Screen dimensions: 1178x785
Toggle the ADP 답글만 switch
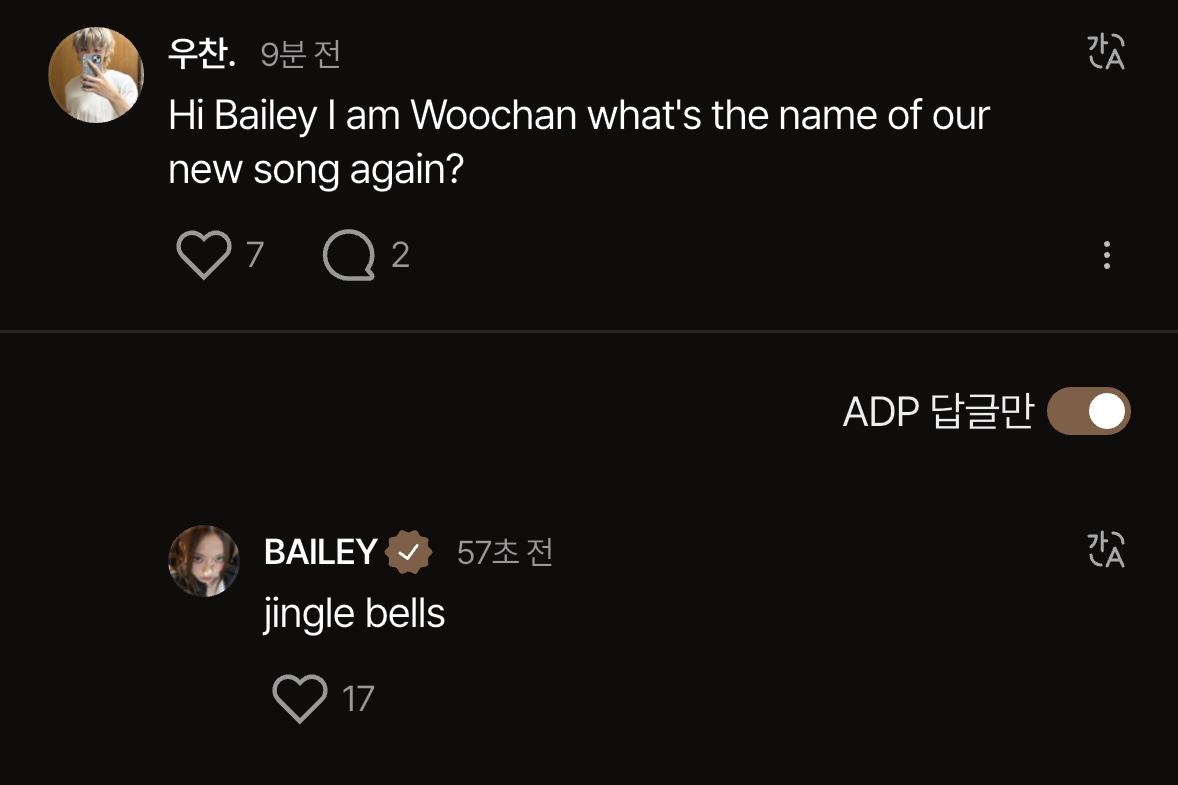[x=1088, y=412]
